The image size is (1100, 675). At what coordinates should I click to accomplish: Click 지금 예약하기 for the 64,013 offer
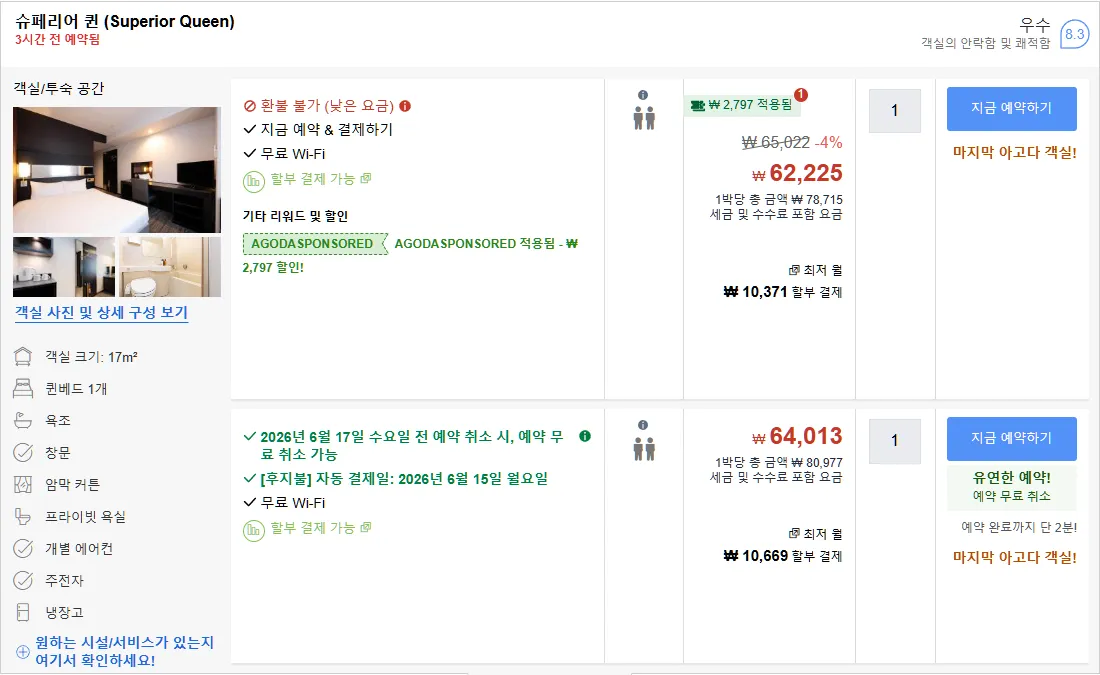[1012, 439]
